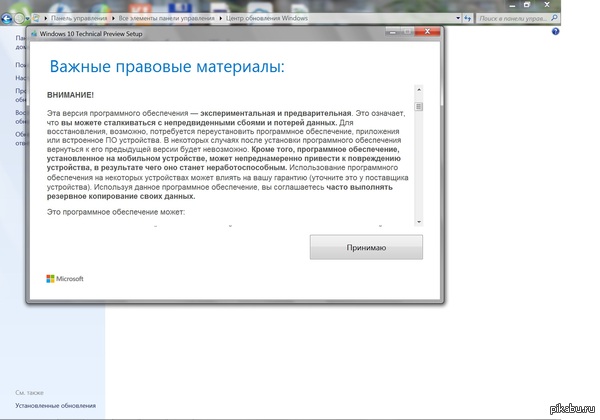Click the setup icon in dialog title bar

[x=34, y=34]
